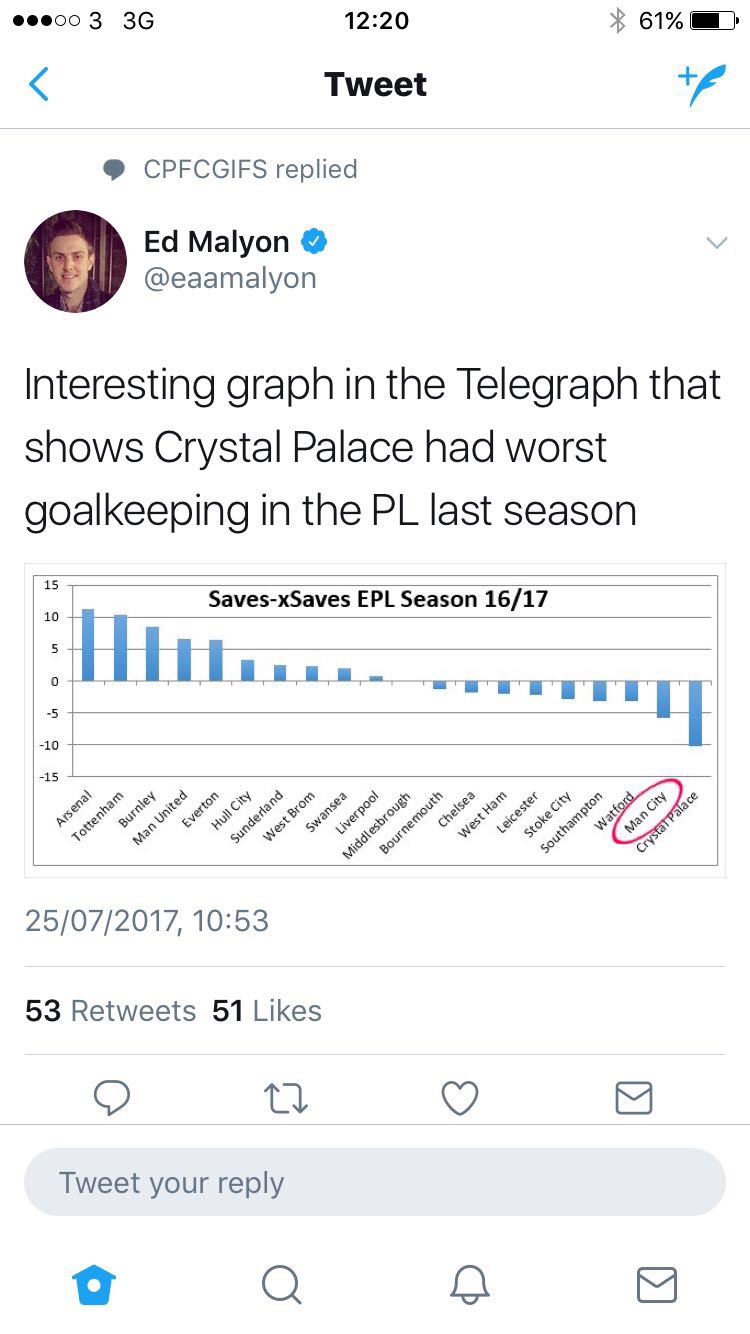The height and width of the screenshot is (1334, 750).
Task: Open the Home tab
Action: click(x=95, y=1284)
